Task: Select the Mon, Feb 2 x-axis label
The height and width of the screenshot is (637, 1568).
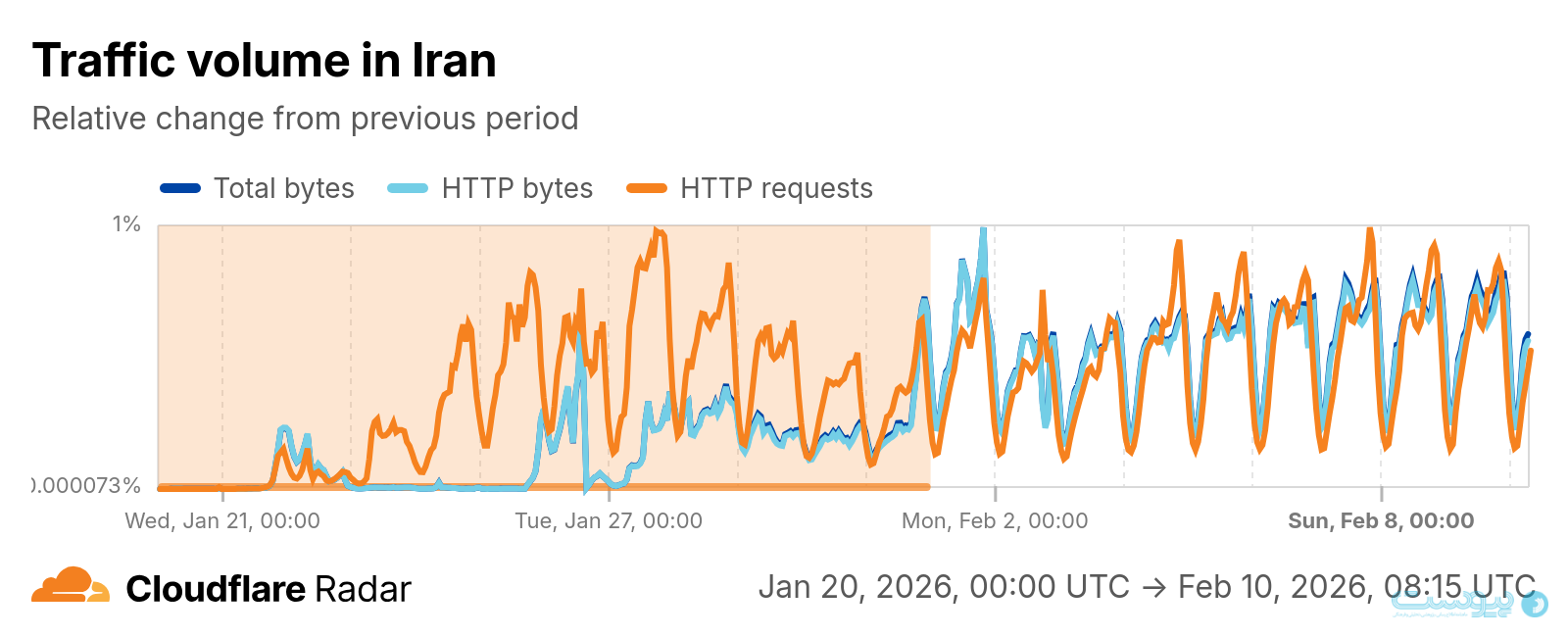Action: click(995, 521)
